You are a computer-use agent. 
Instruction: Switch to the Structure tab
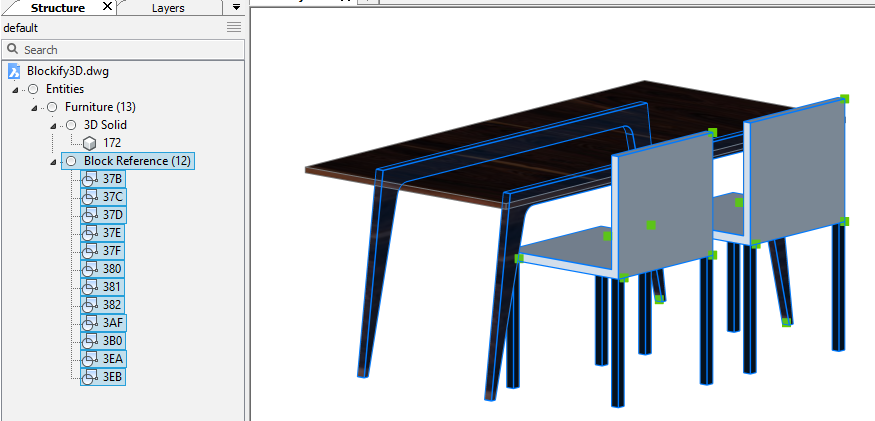[58, 8]
